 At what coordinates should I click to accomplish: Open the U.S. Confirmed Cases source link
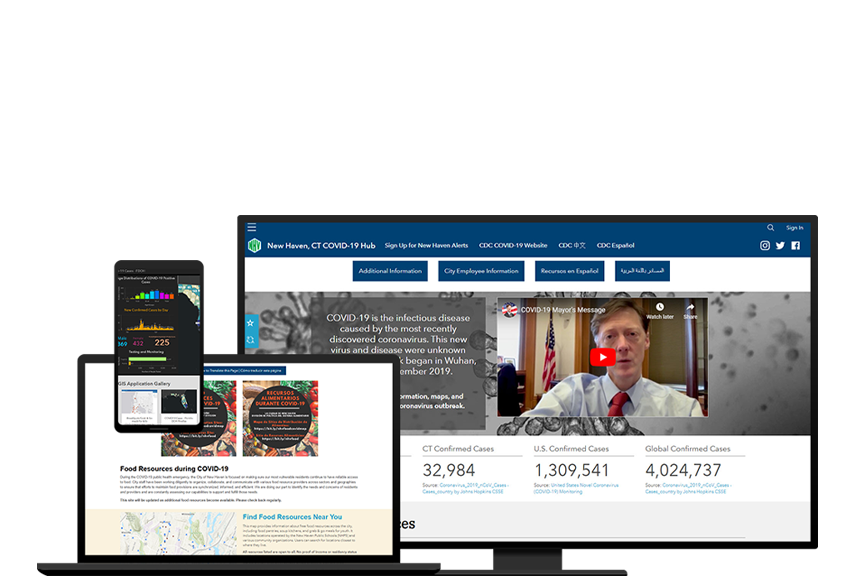click(577, 488)
